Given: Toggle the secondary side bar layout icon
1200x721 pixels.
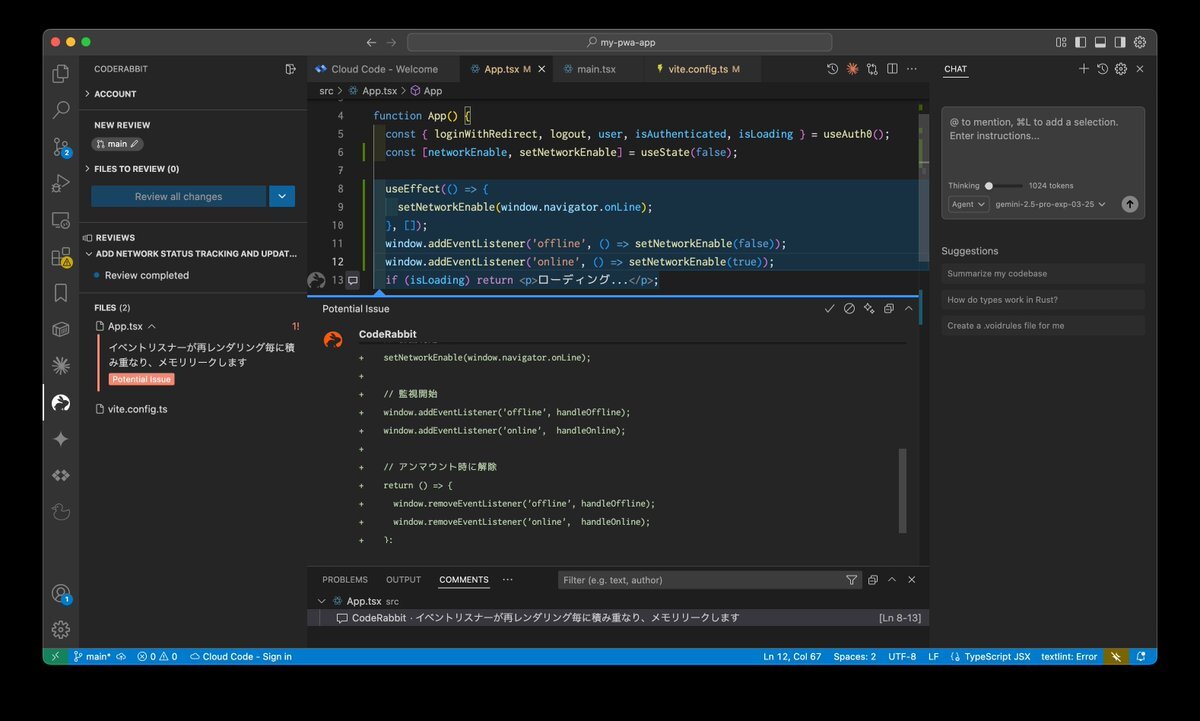Looking at the screenshot, I should [x=1120, y=43].
